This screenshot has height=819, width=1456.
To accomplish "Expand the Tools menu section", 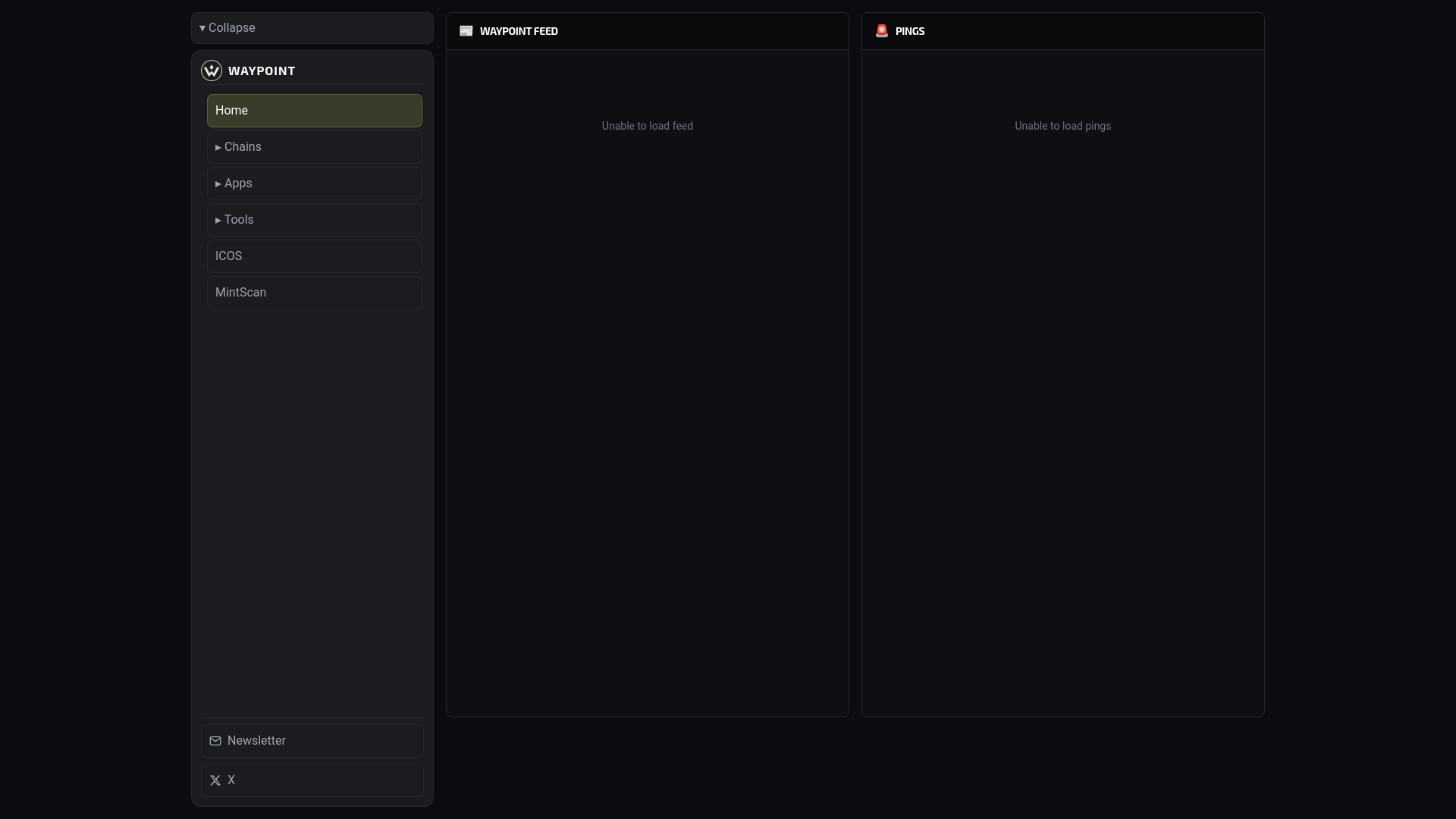I will [x=315, y=220].
